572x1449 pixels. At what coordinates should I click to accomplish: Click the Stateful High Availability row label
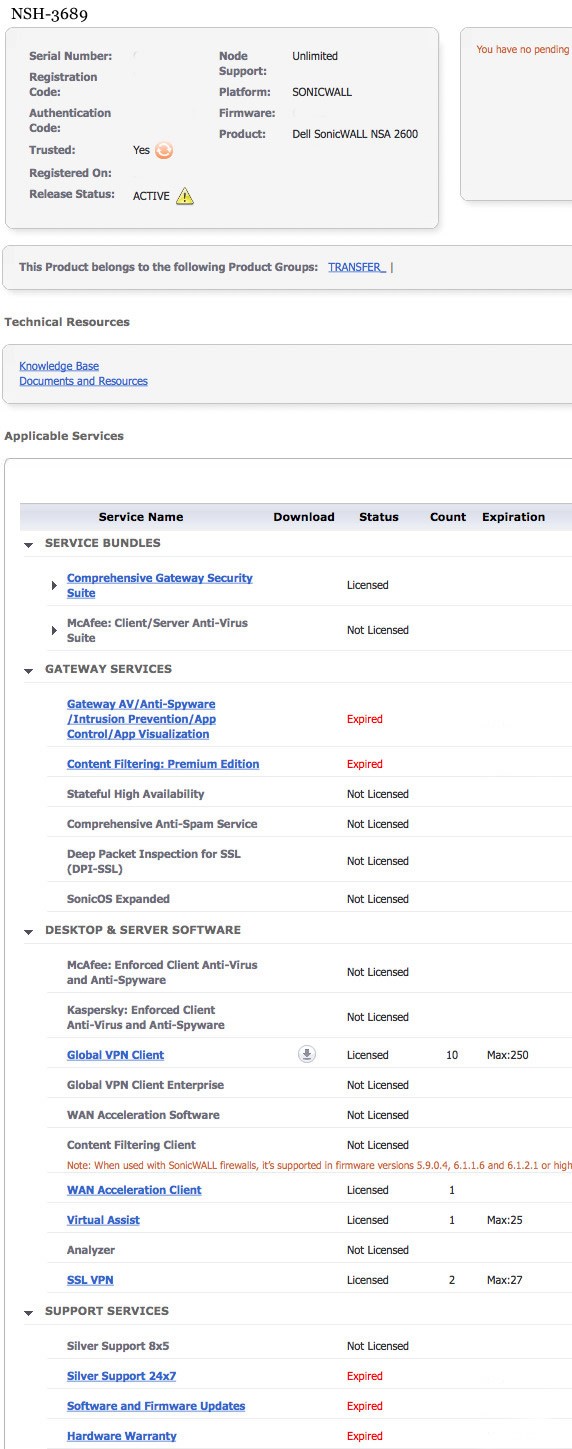click(135, 794)
